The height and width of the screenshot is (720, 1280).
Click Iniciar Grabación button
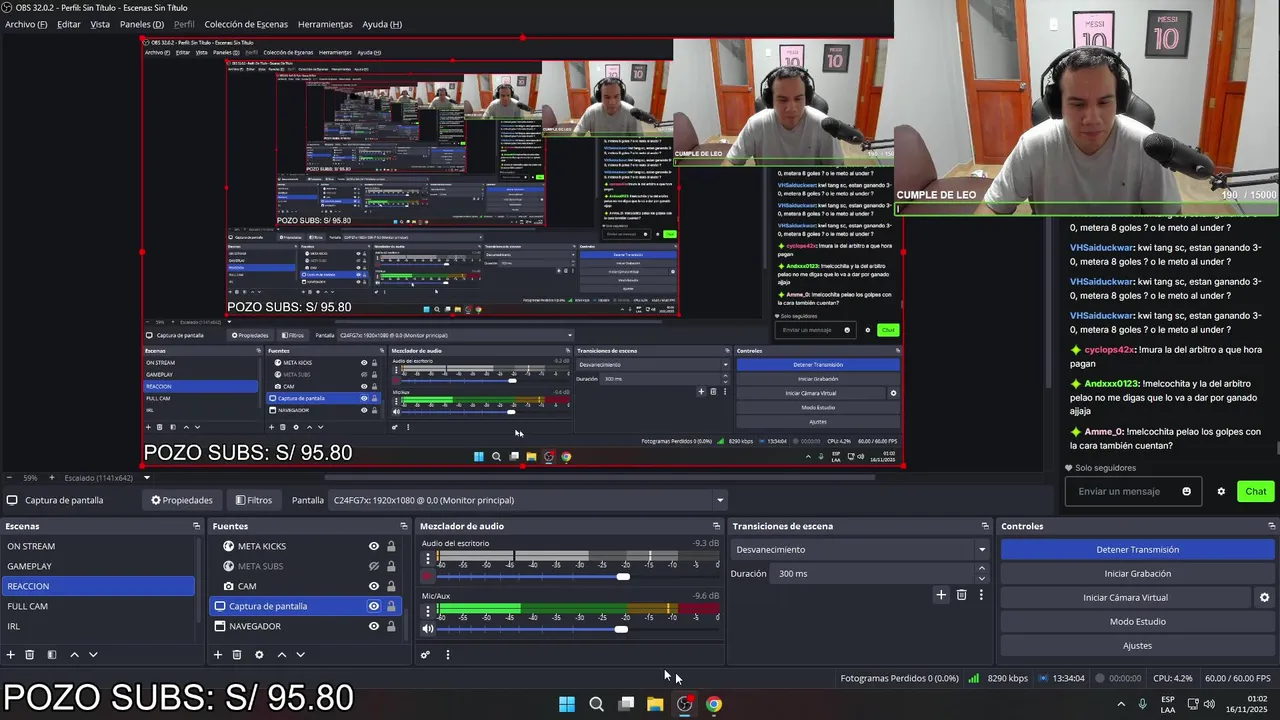pos(1138,573)
